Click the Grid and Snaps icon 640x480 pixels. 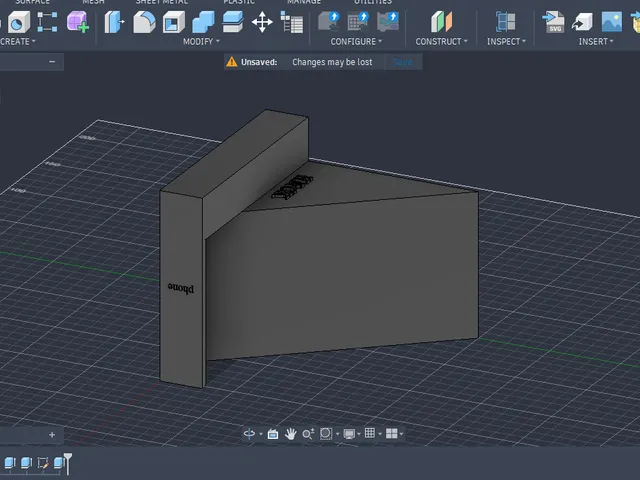tap(370, 433)
